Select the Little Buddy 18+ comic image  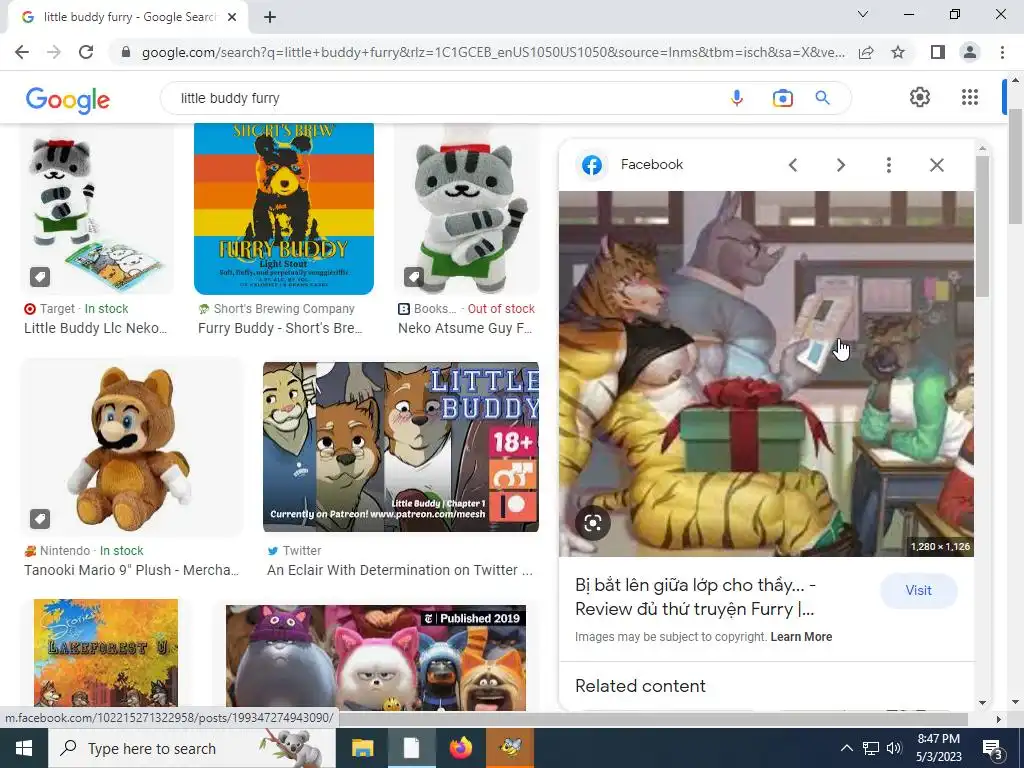point(401,447)
